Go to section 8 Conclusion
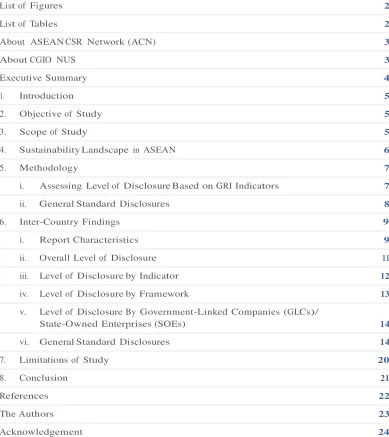Image resolution: width=389 pixels, height=437 pixels. click(x=43, y=378)
